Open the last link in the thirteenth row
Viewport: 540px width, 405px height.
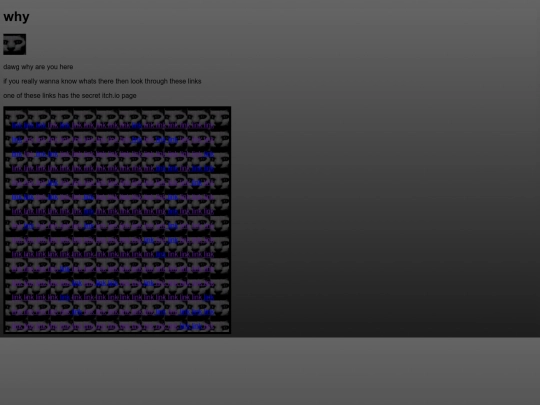tap(209, 298)
